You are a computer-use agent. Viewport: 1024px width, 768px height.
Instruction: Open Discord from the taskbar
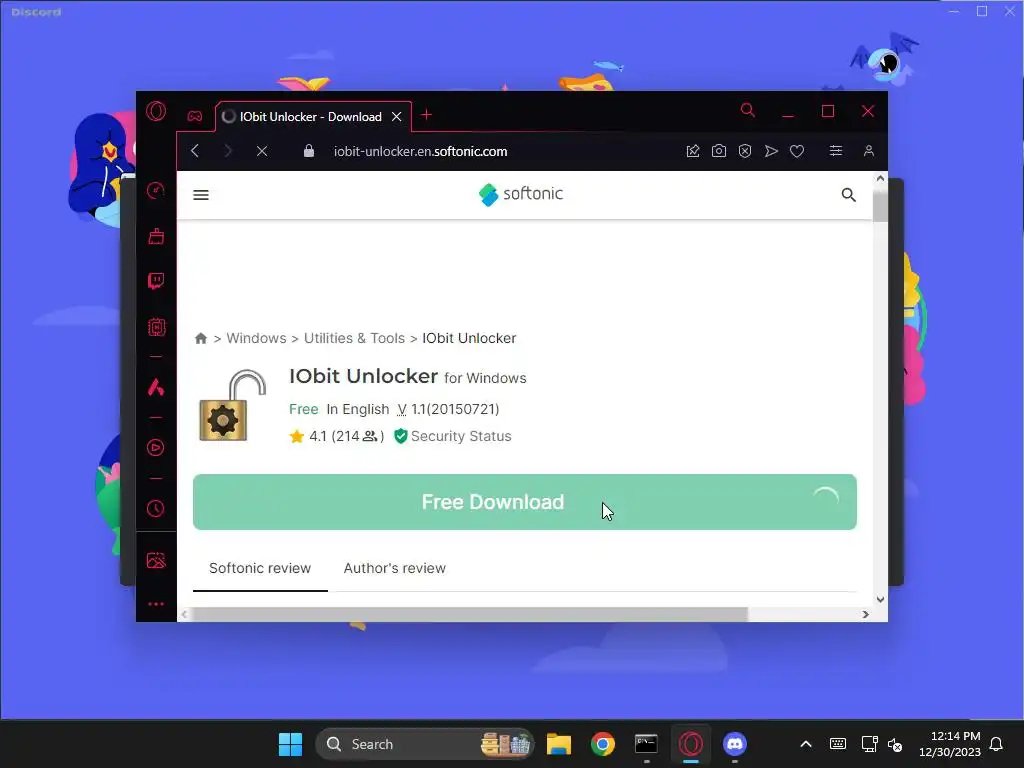pos(735,744)
